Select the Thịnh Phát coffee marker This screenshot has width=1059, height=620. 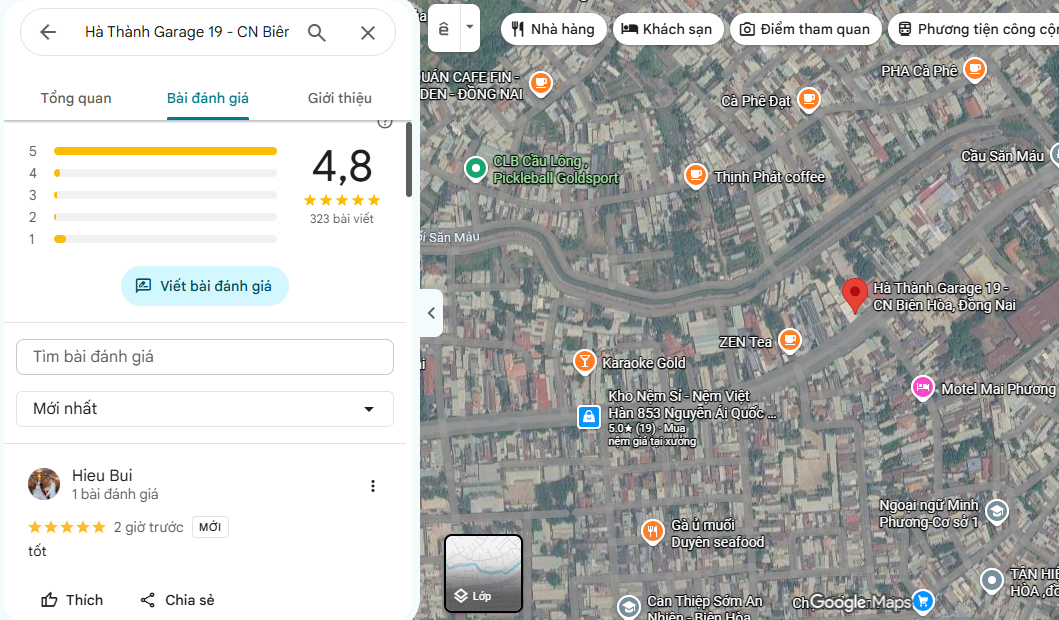click(x=696, y=176)
